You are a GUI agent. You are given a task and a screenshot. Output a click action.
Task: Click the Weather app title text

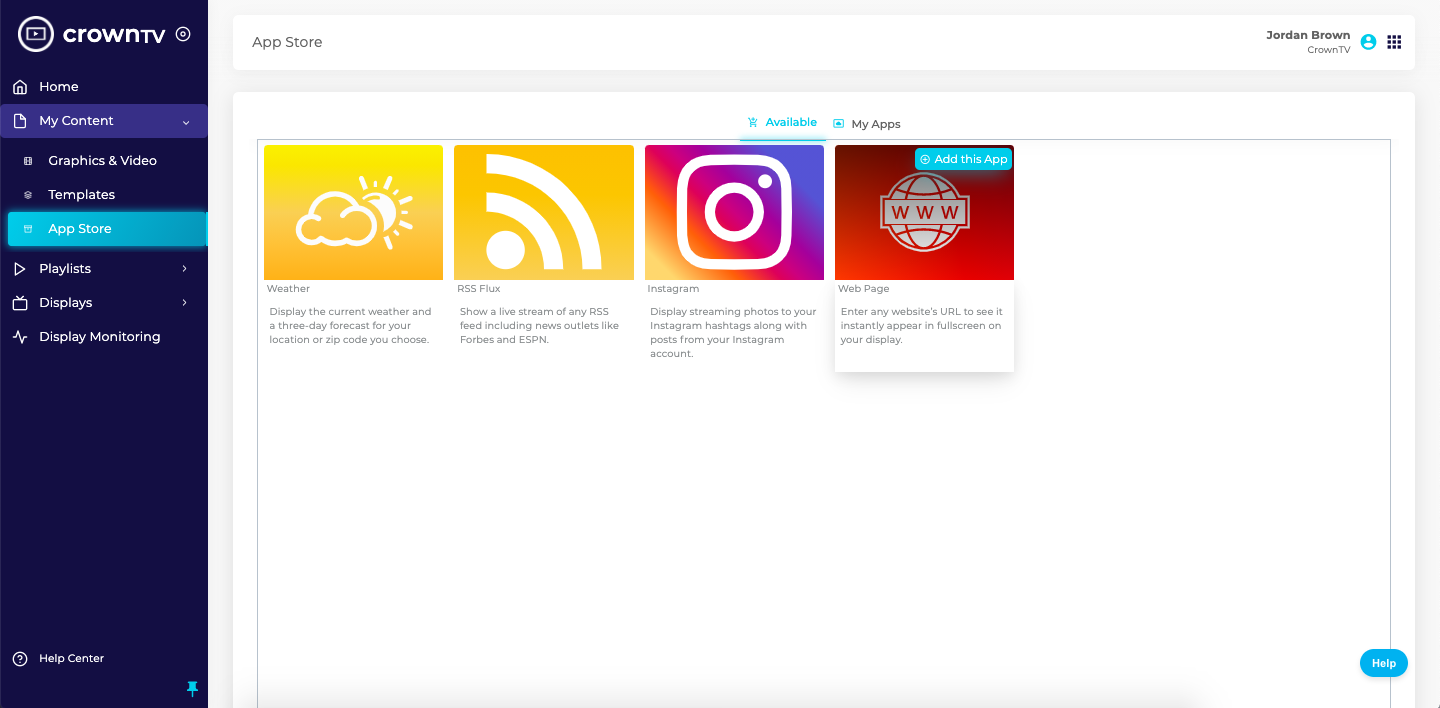click(x=288, y=289)
